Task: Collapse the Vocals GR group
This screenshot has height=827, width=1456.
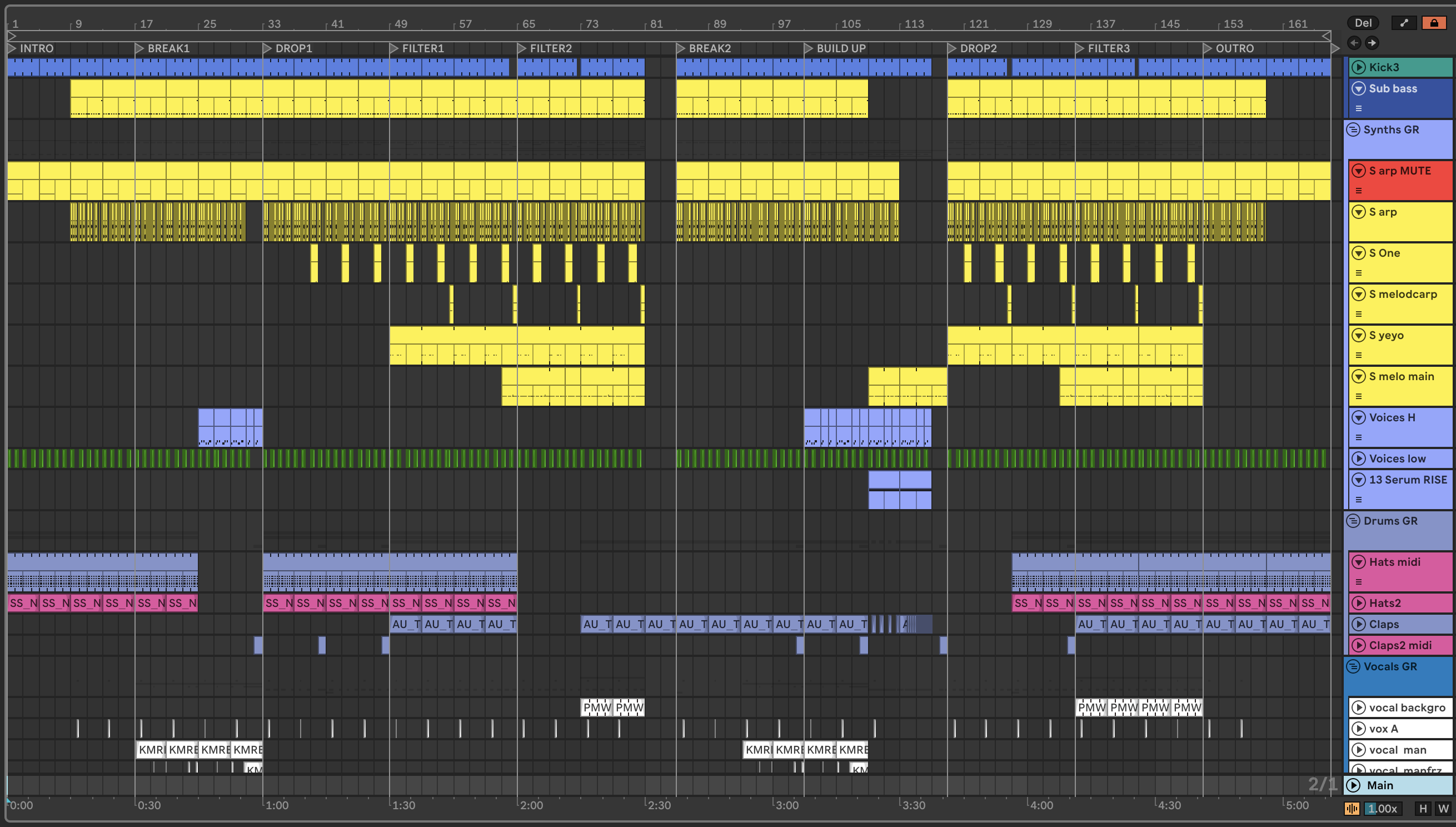Action: [1354, 666]
